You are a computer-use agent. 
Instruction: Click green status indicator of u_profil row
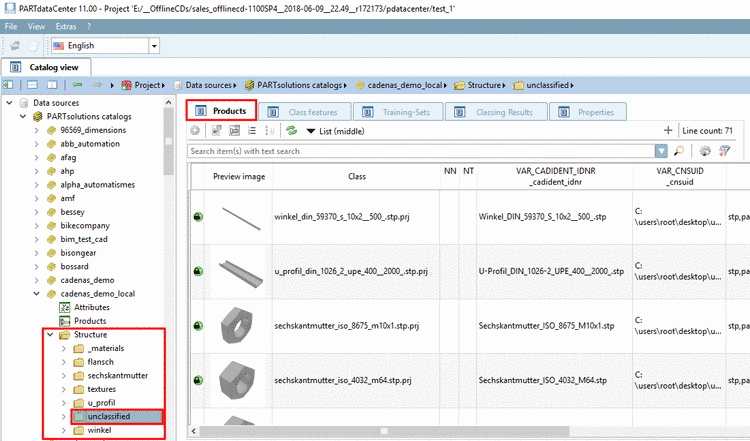pos(198,271)
